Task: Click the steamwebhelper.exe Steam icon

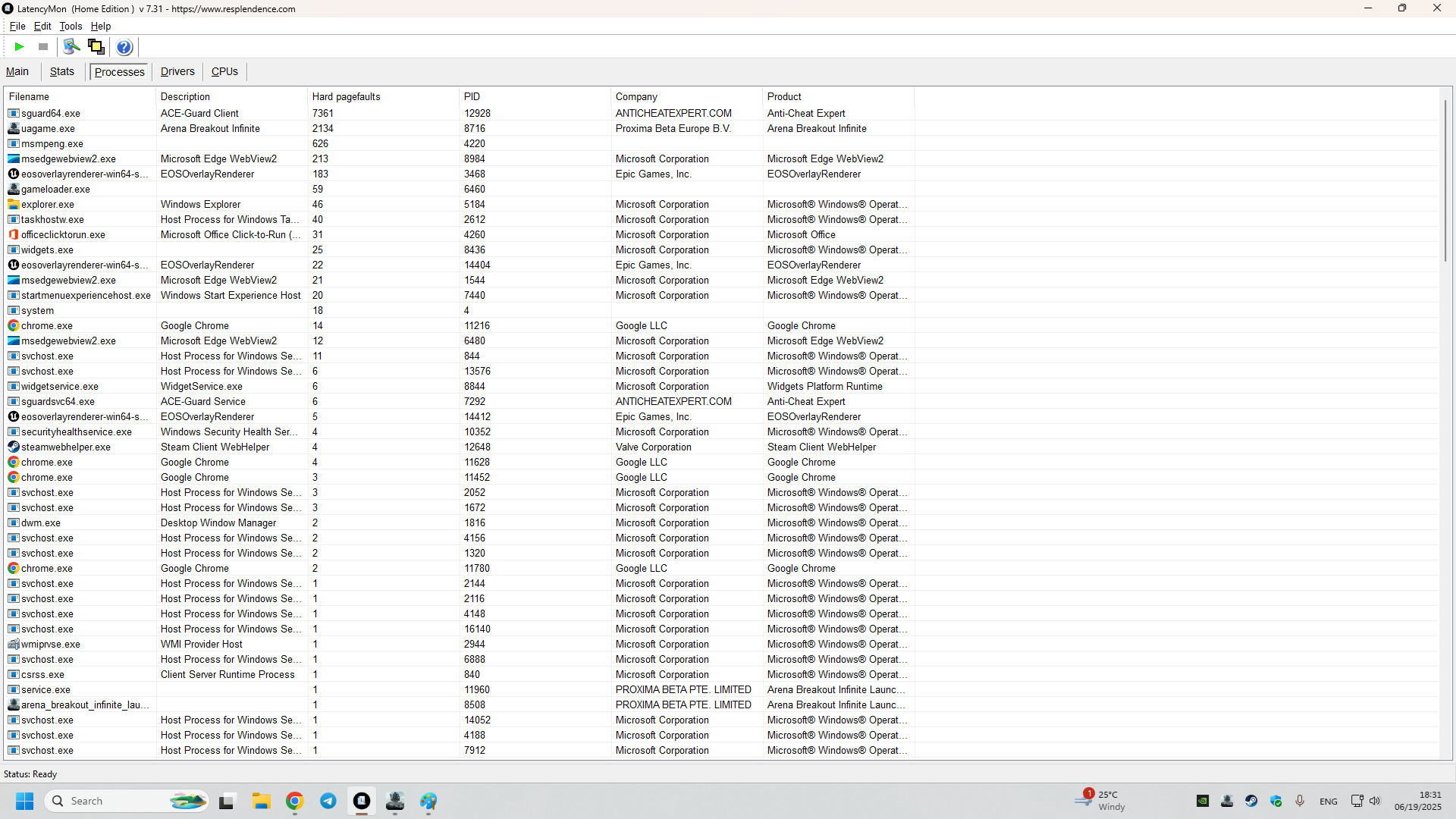Action: 14,447
